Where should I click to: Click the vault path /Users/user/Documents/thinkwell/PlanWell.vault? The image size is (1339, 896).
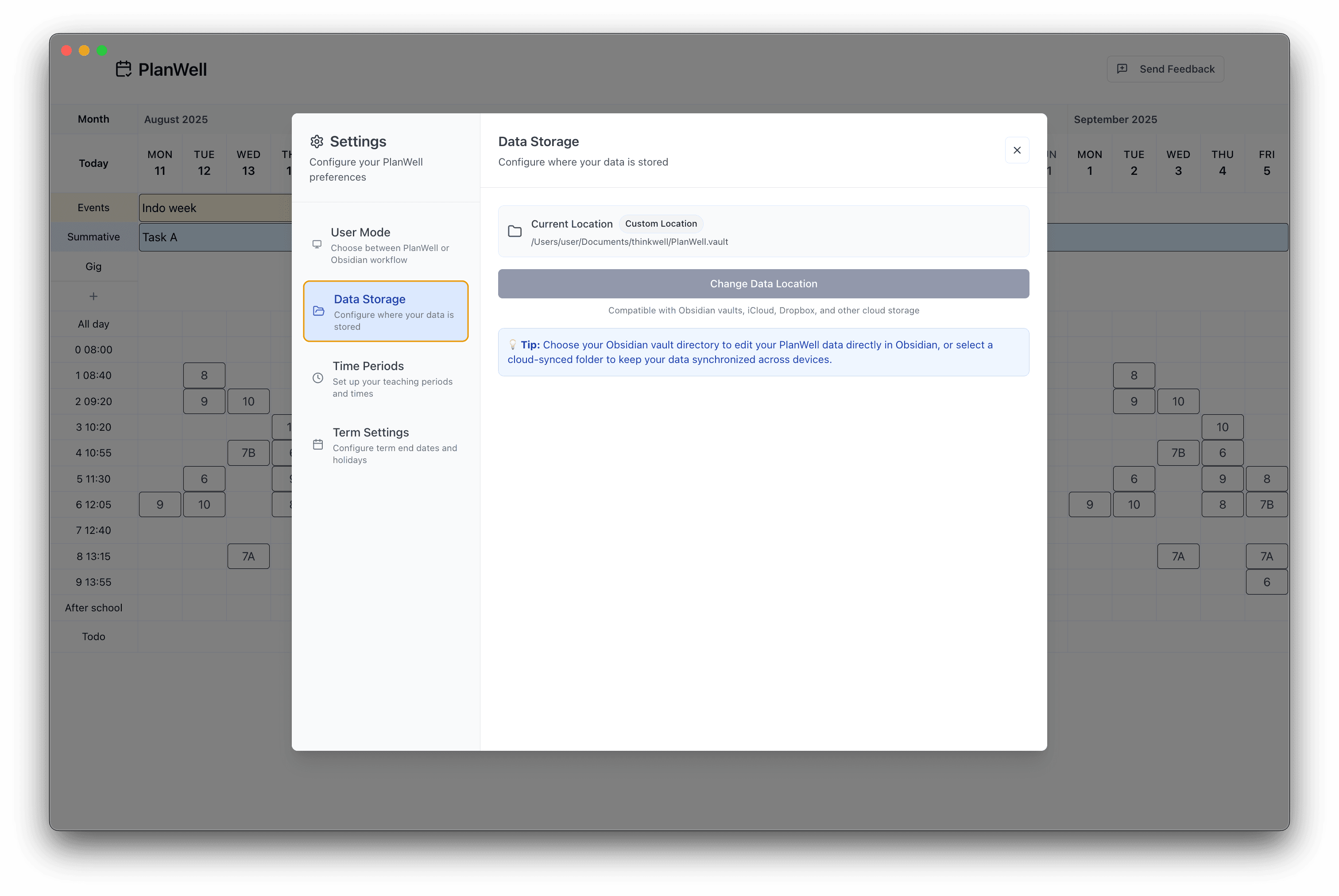click(x=629, y=242)
